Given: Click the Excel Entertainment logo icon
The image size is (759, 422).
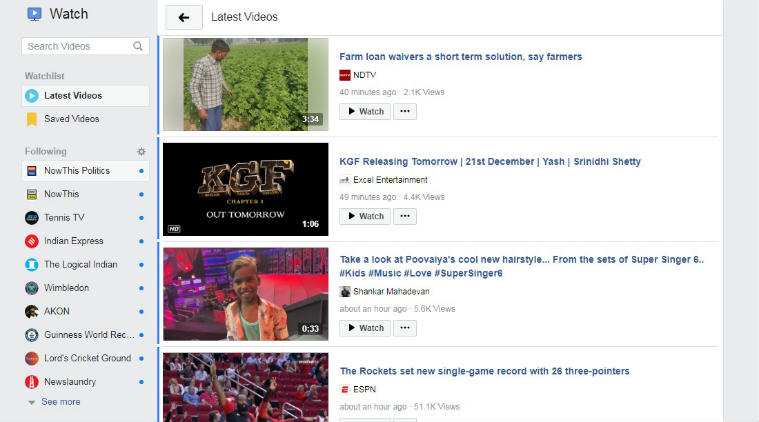Looking at the screenshot, I should click(345, 180).
